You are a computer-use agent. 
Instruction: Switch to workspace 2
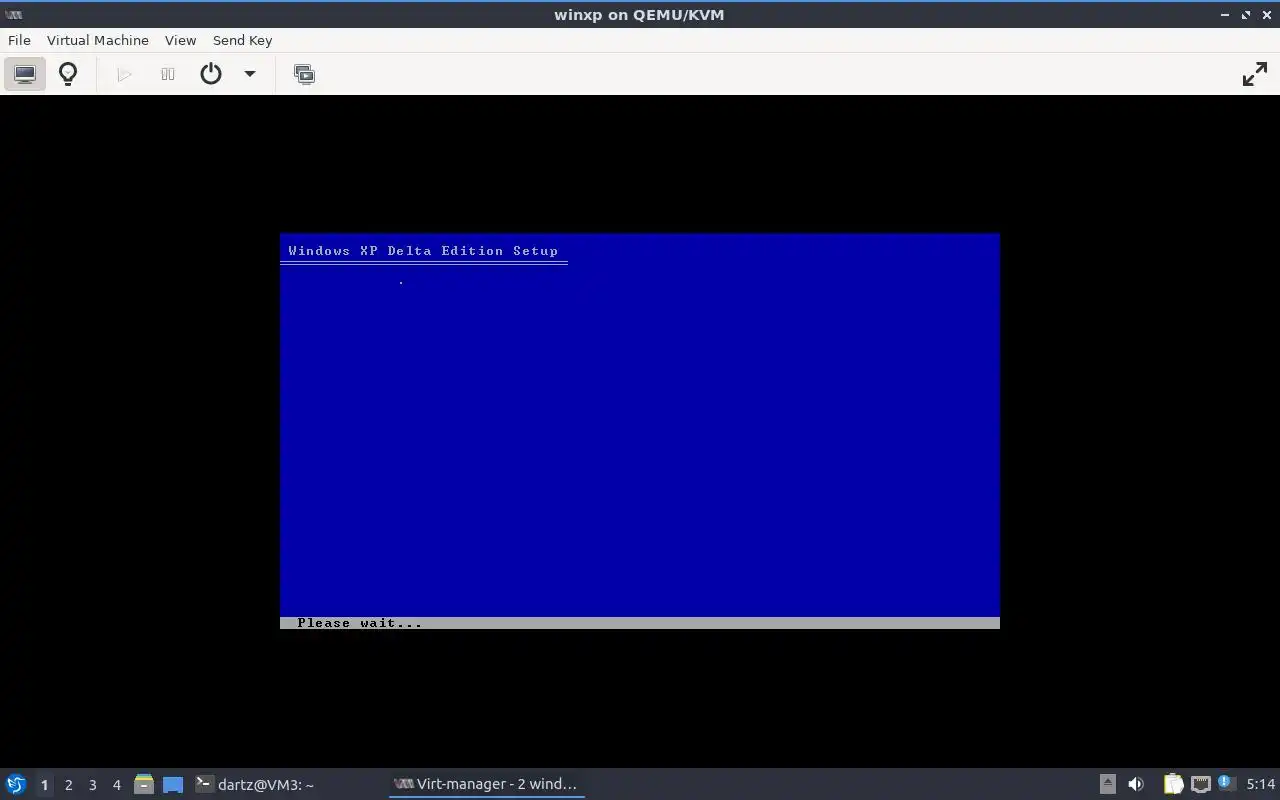[68, 785]
